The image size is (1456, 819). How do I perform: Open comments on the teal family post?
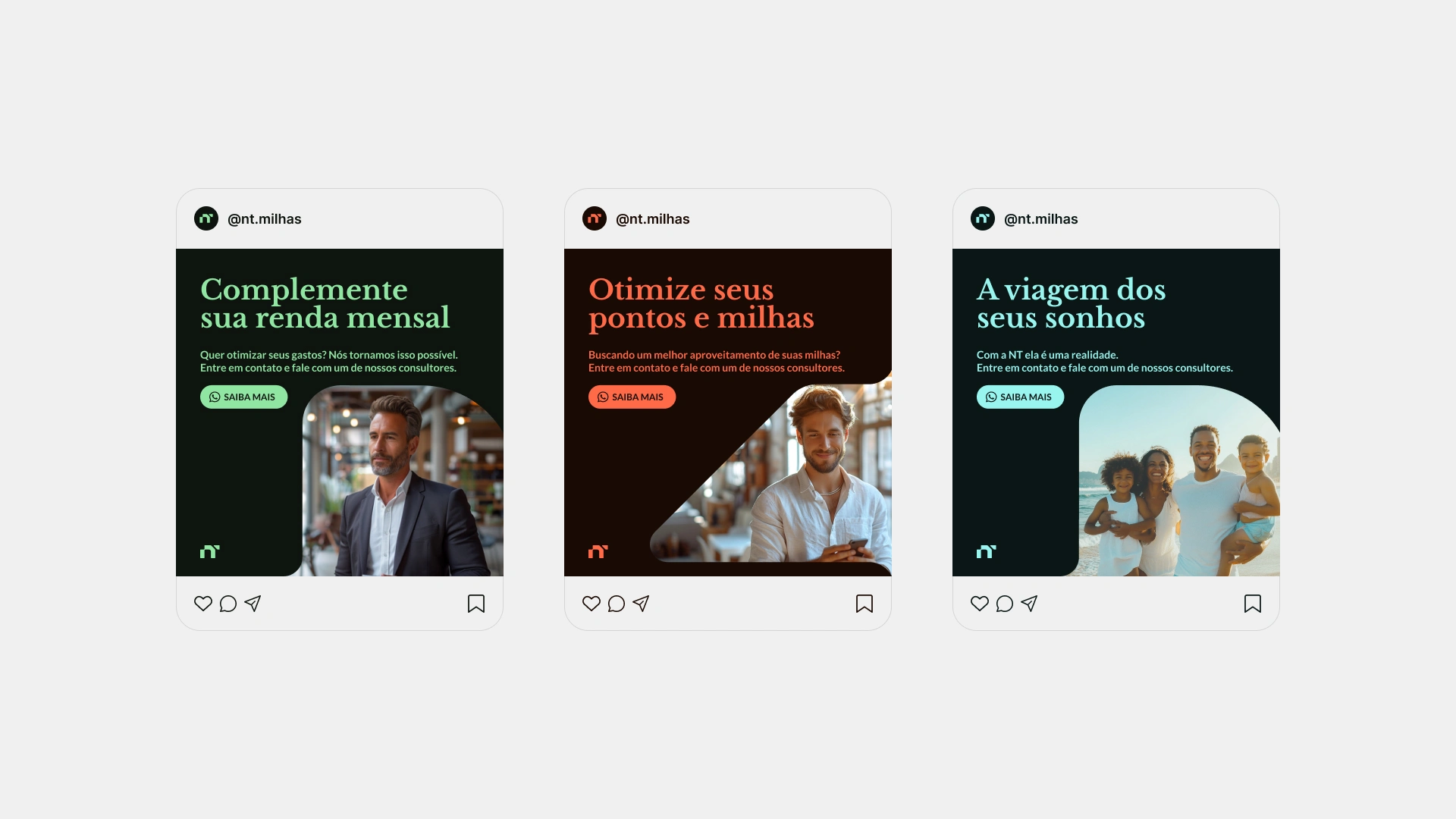point(1004,604)
